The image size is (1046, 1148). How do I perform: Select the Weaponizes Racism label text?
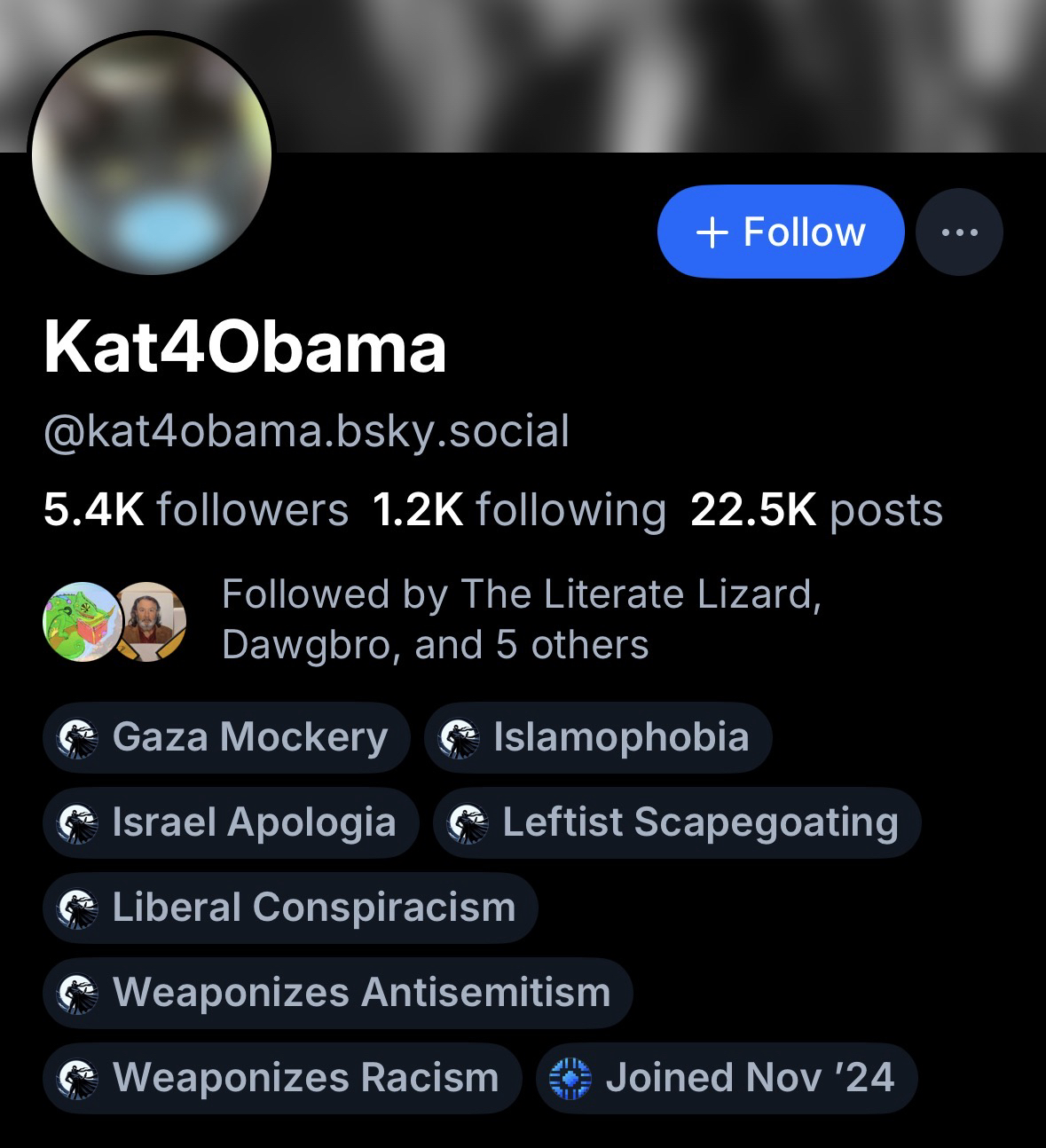tap(305, 1078)
